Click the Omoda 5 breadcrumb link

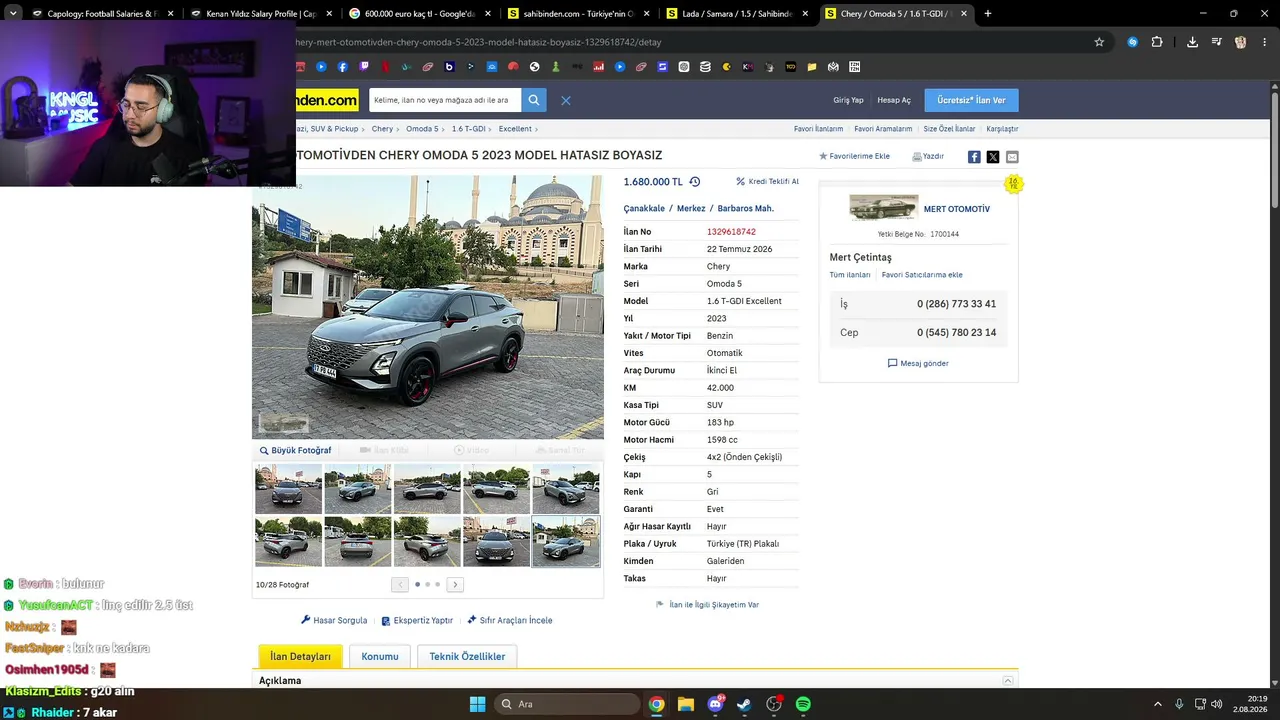[x=422, y=129]
